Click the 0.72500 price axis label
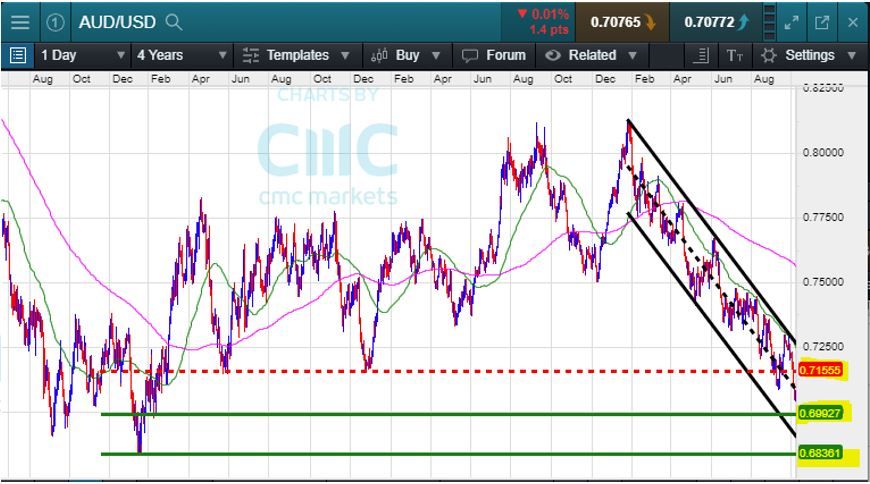The height and width of the screenshot is (484, 870). coord(823,346)
